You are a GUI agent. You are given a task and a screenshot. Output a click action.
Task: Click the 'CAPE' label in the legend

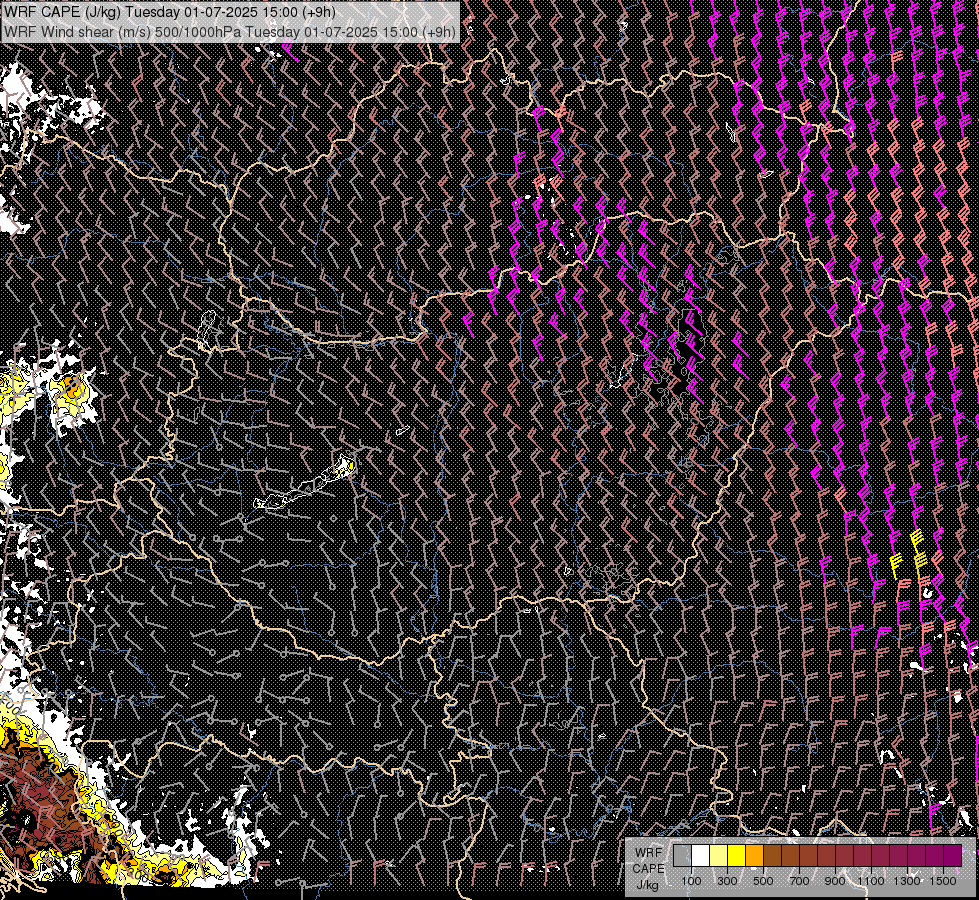pos(648,869)
